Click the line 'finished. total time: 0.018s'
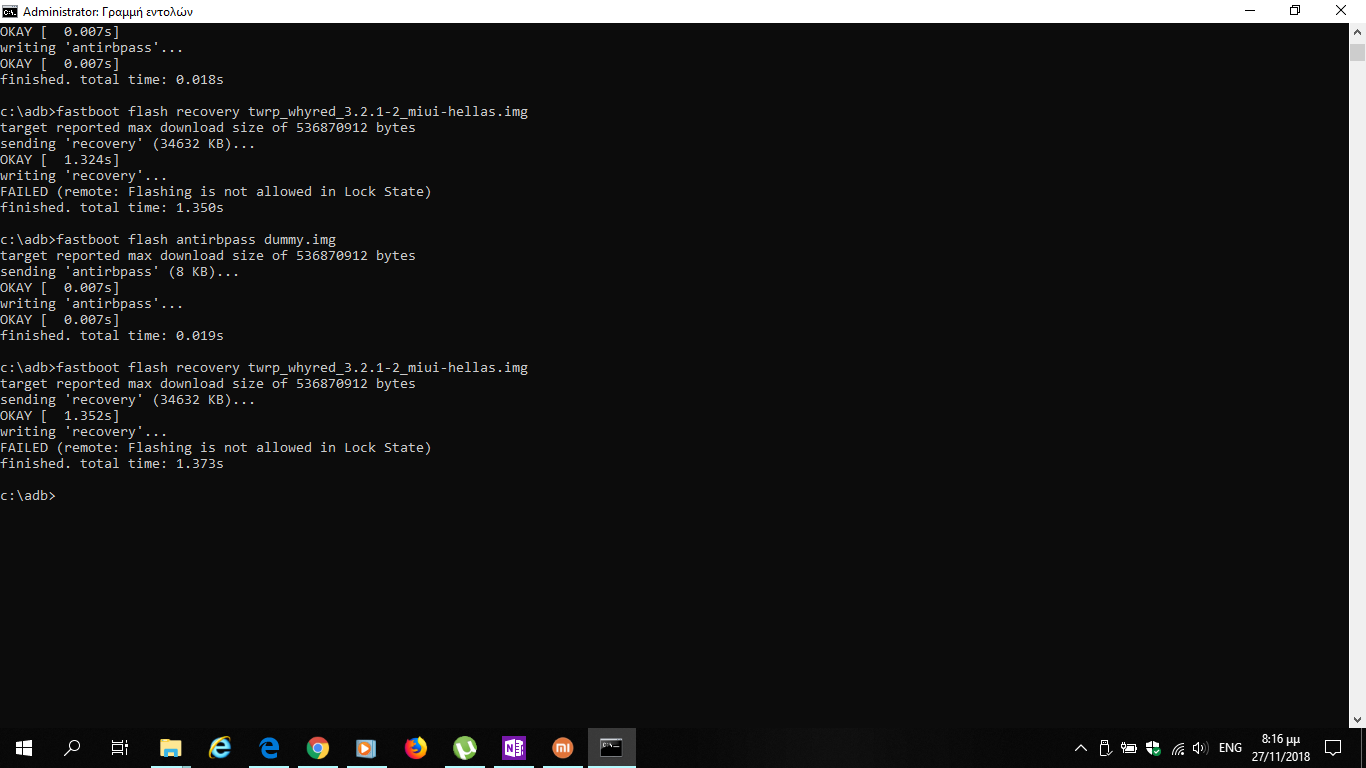Screen dimensions: 1366x768 (x=112, y=80)
